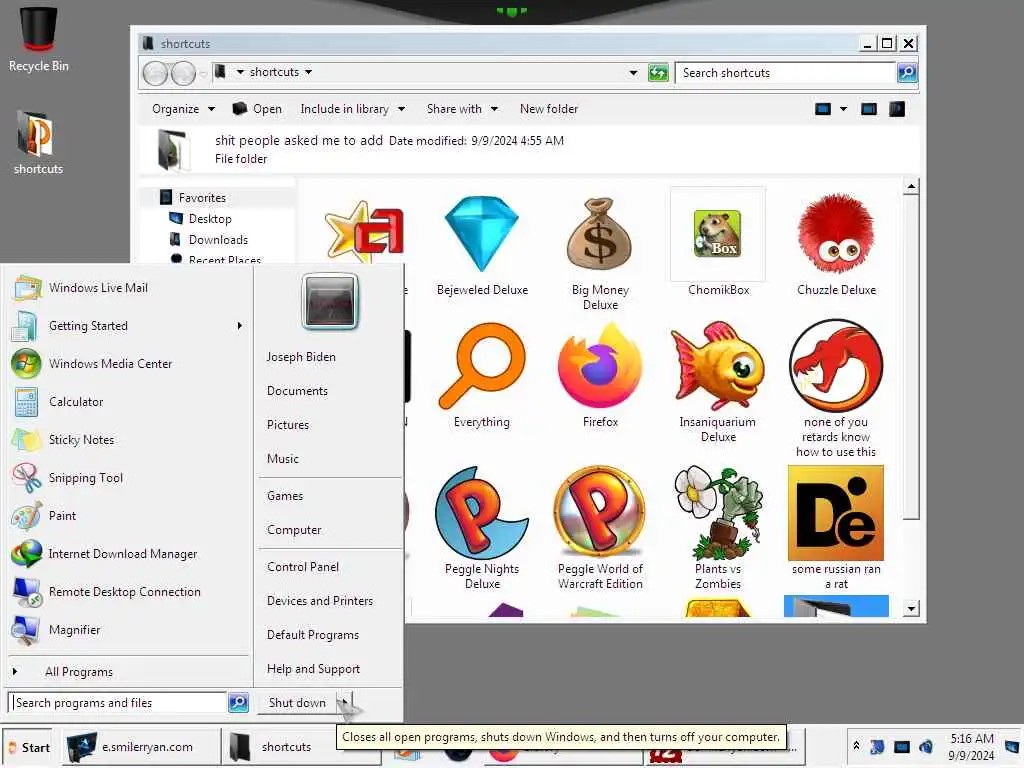Click the scrollbar down arrow in file list

tap(911, 609)
